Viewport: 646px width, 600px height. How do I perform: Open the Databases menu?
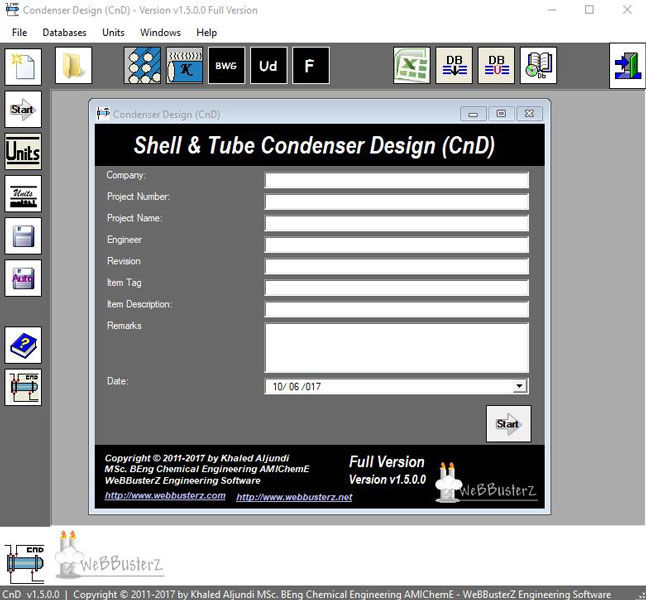click(x=64, y=33)
